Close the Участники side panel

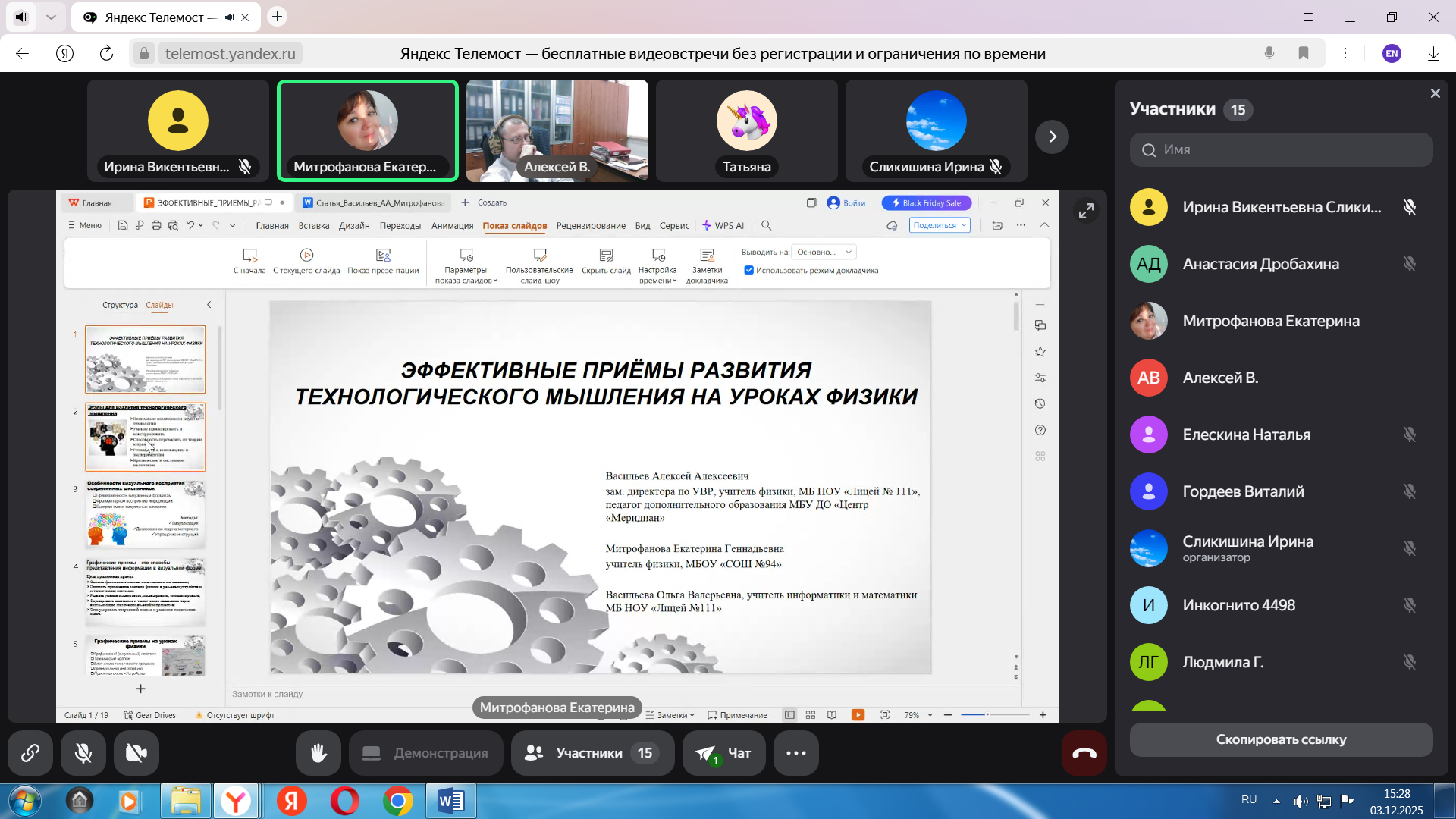(x=1435, y=93)
